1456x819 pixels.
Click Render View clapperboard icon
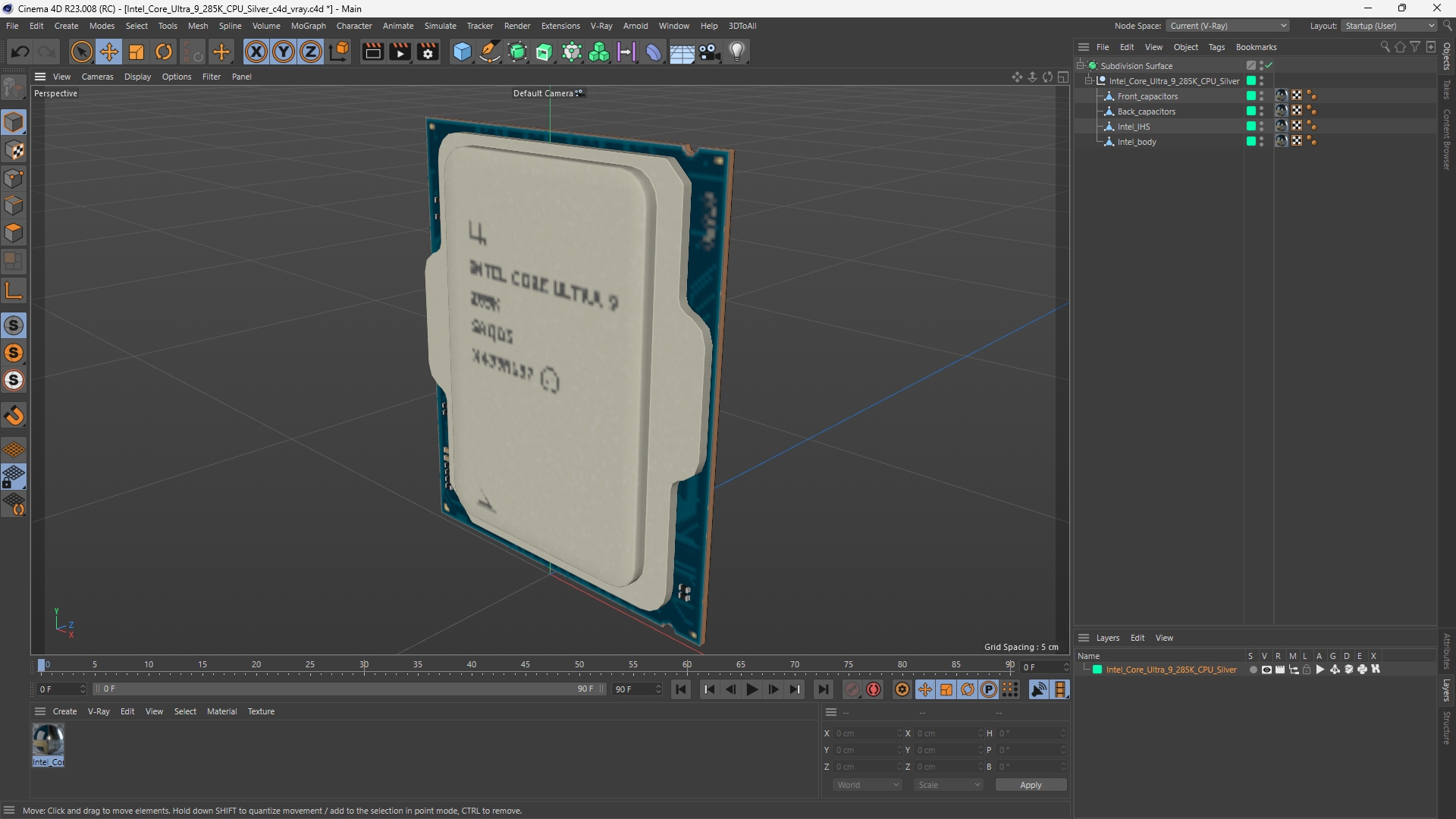click(x=372, y=52)
